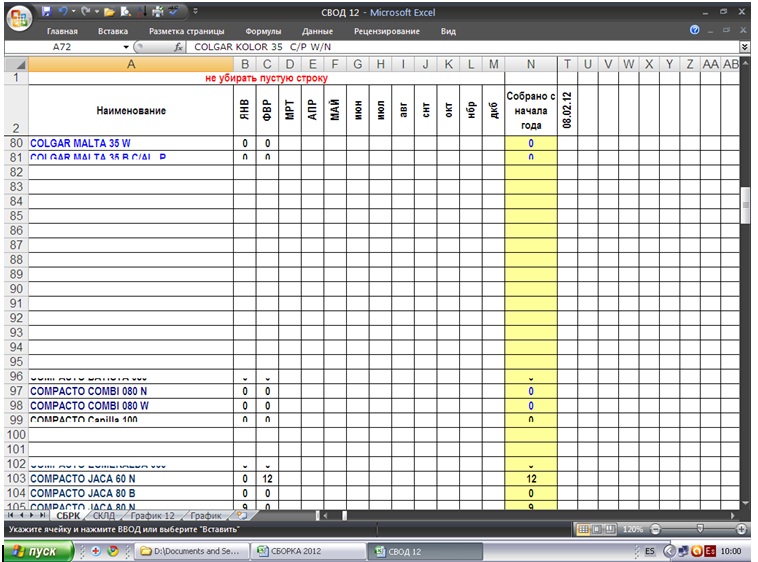Click cell COLGAR MALTA 35 W
This screenshot has width=758, height=562.
[x=131, y=143]
